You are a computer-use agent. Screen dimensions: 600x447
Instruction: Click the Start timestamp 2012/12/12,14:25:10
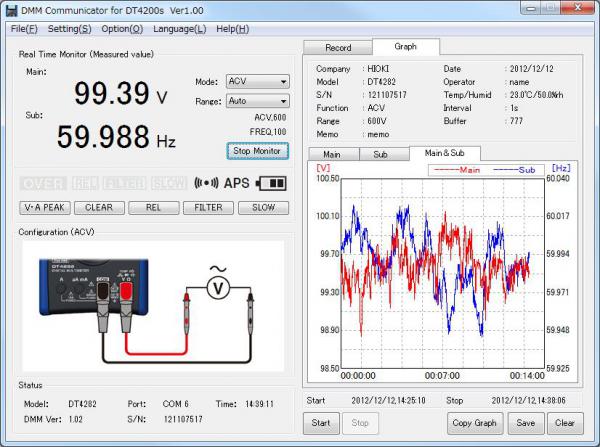[388, 401]
